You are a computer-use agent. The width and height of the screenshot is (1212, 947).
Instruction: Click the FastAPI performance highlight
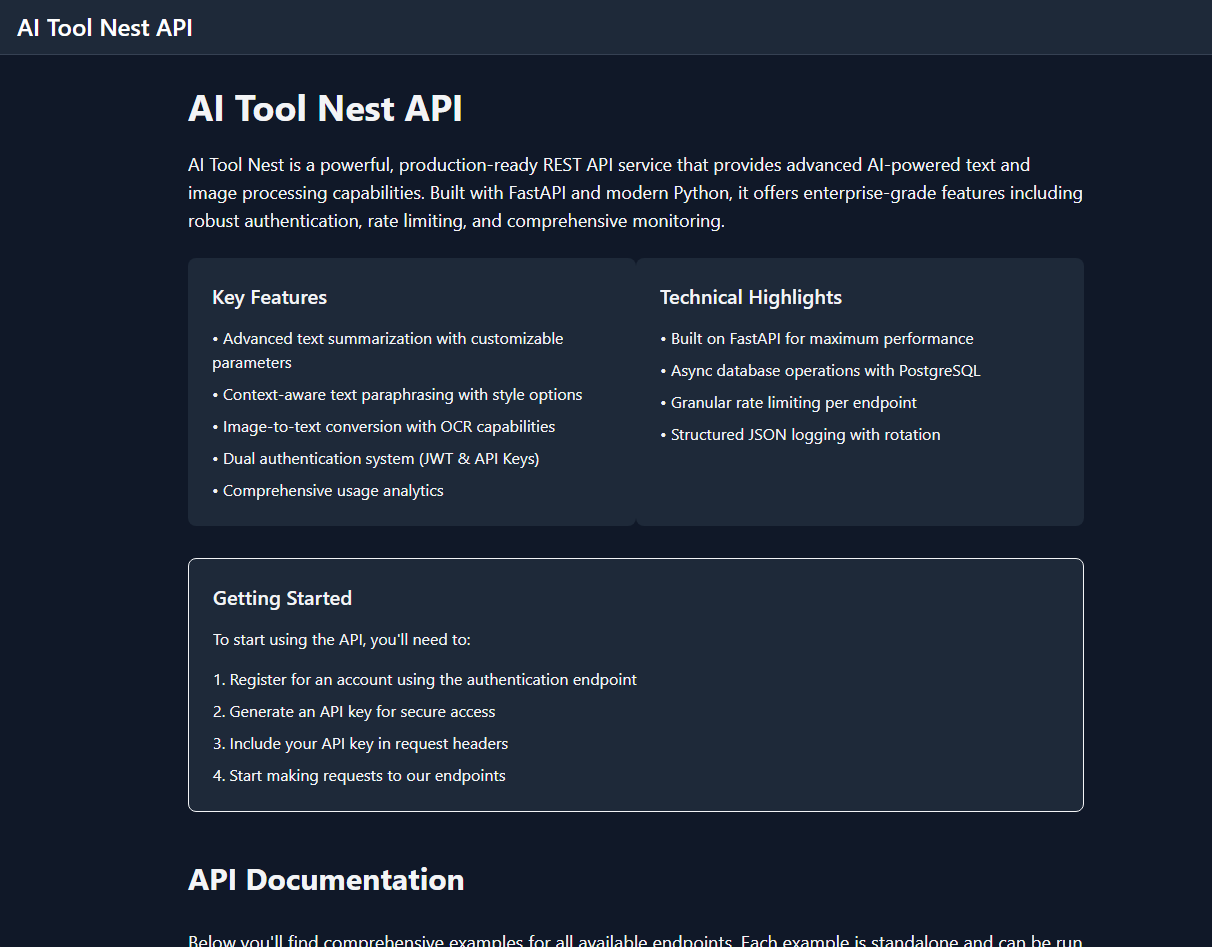(819, 338)
